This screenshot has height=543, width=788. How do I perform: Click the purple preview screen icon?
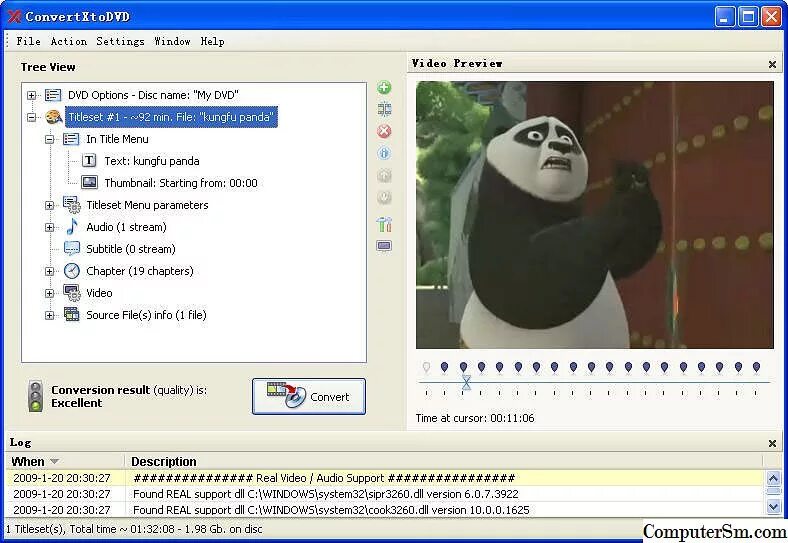(384, 246)
